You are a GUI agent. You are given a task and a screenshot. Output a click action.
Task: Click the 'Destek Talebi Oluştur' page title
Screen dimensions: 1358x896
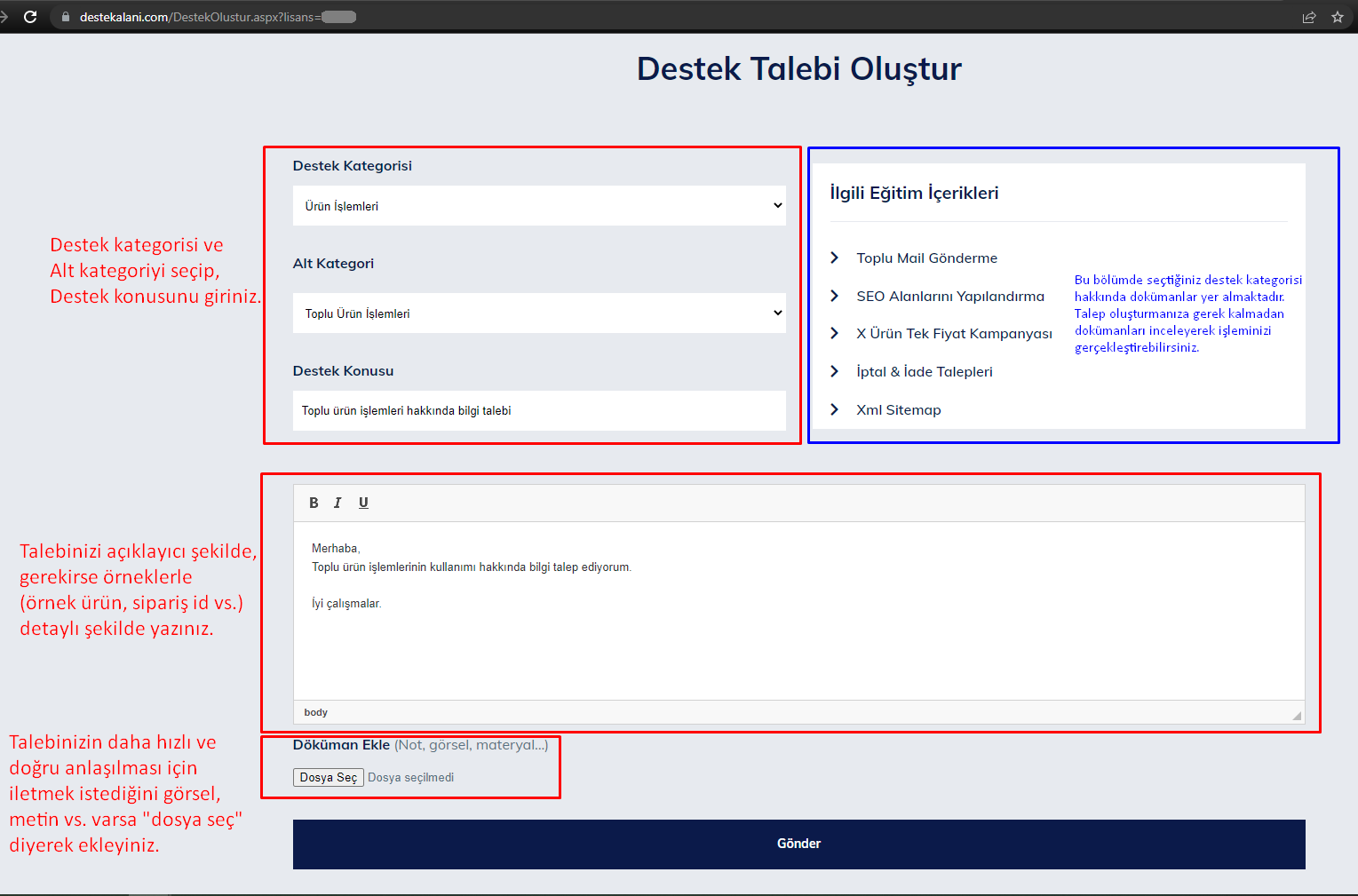[798, 68]
